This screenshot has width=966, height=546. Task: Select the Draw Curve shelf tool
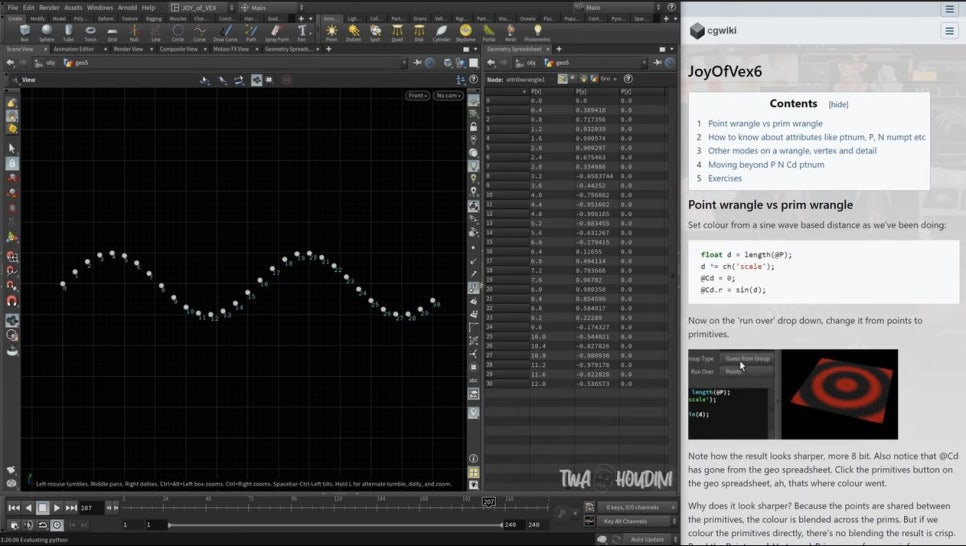(x=225, y=33)
